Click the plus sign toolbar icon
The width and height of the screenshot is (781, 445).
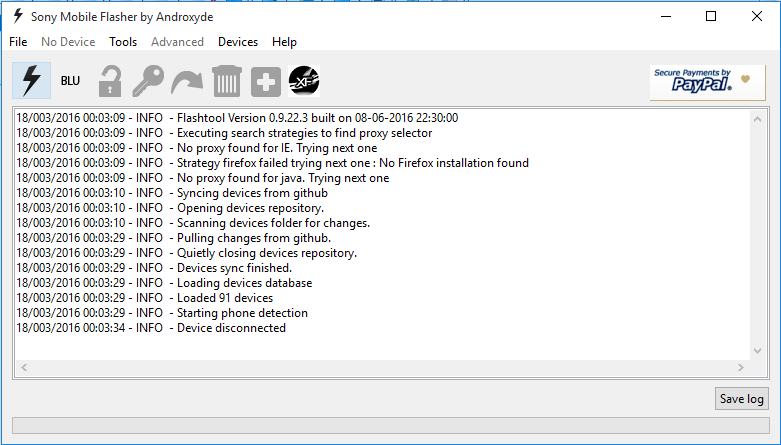(x=265, y=81)
